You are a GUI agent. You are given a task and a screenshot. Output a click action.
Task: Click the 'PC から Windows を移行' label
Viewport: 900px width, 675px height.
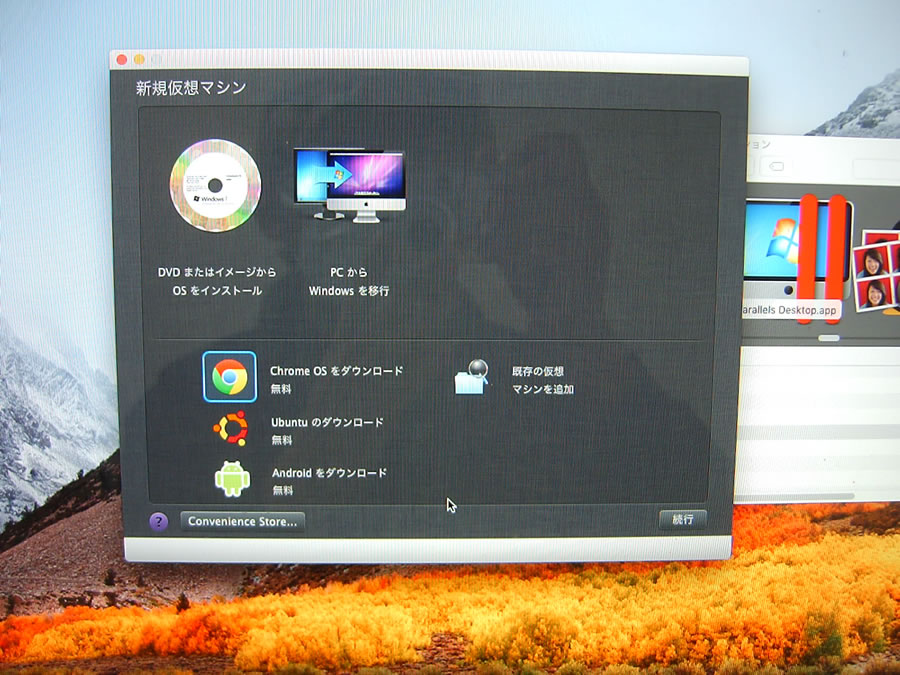pos(349,281)
